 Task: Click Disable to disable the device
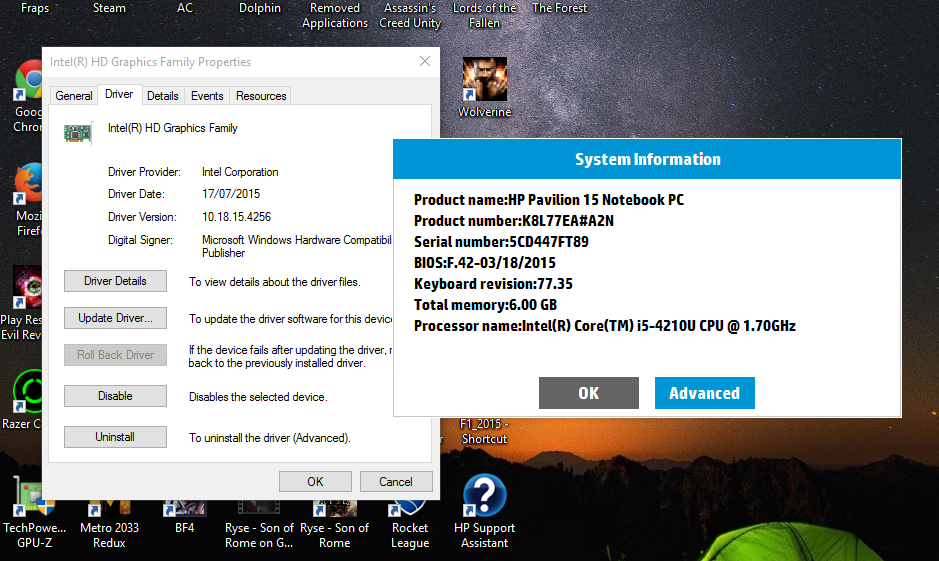[116, 396]
